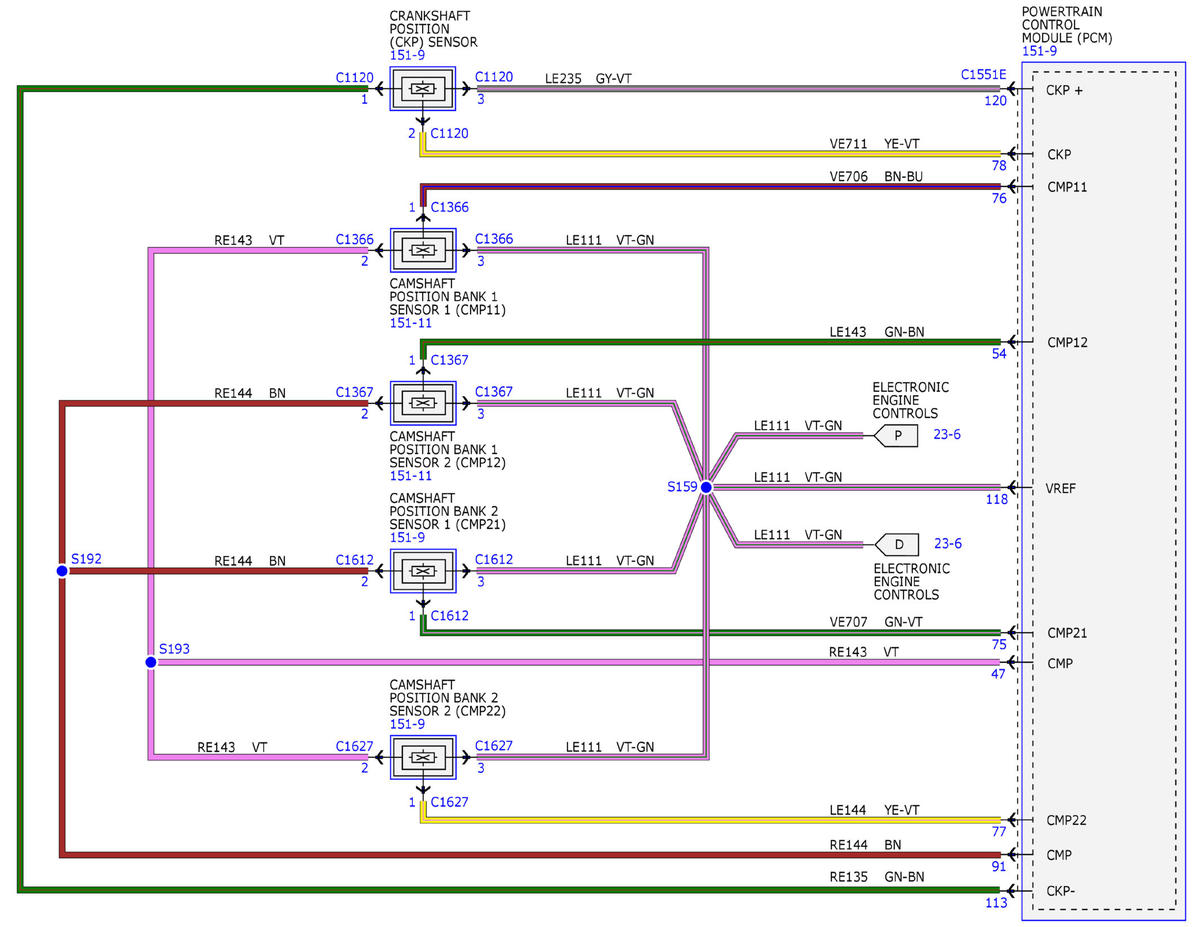Viewport: 1200px width, 927px height.
Task: Follow the 23-6 link beside tag D
Action: [x=947, y=544]
